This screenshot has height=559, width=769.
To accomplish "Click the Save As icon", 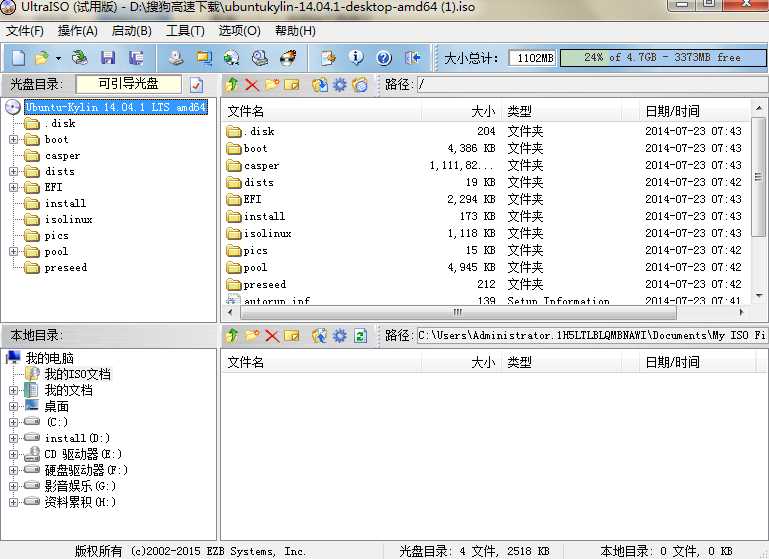I will pos(136,58).
